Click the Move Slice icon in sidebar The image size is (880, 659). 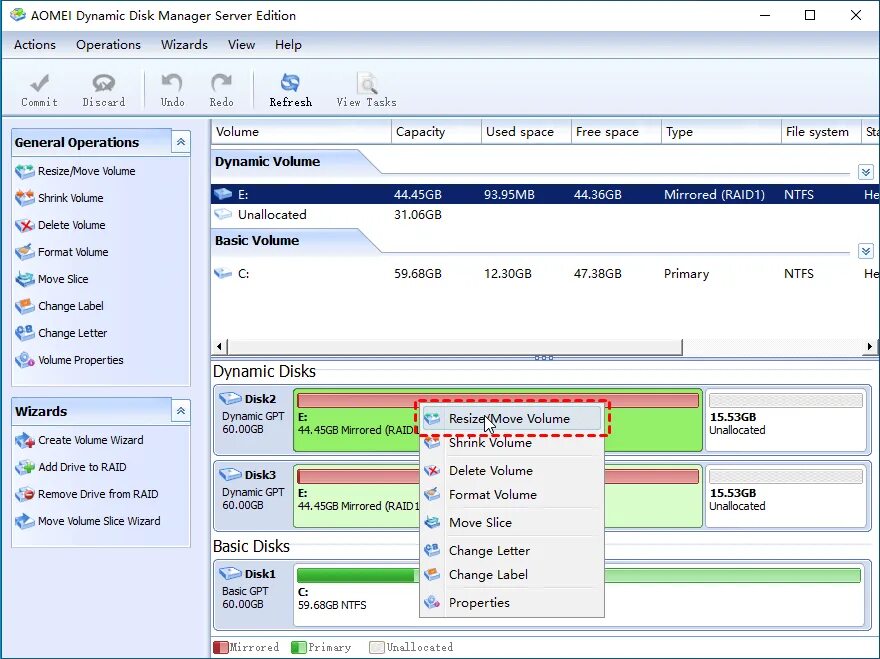tap(25, 279)
